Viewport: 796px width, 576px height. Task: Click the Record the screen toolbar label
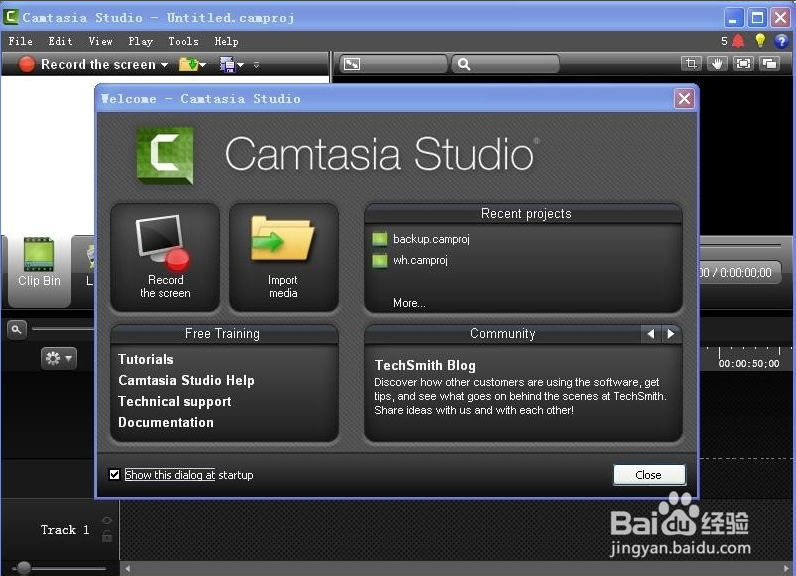click(x=98, y=64)
